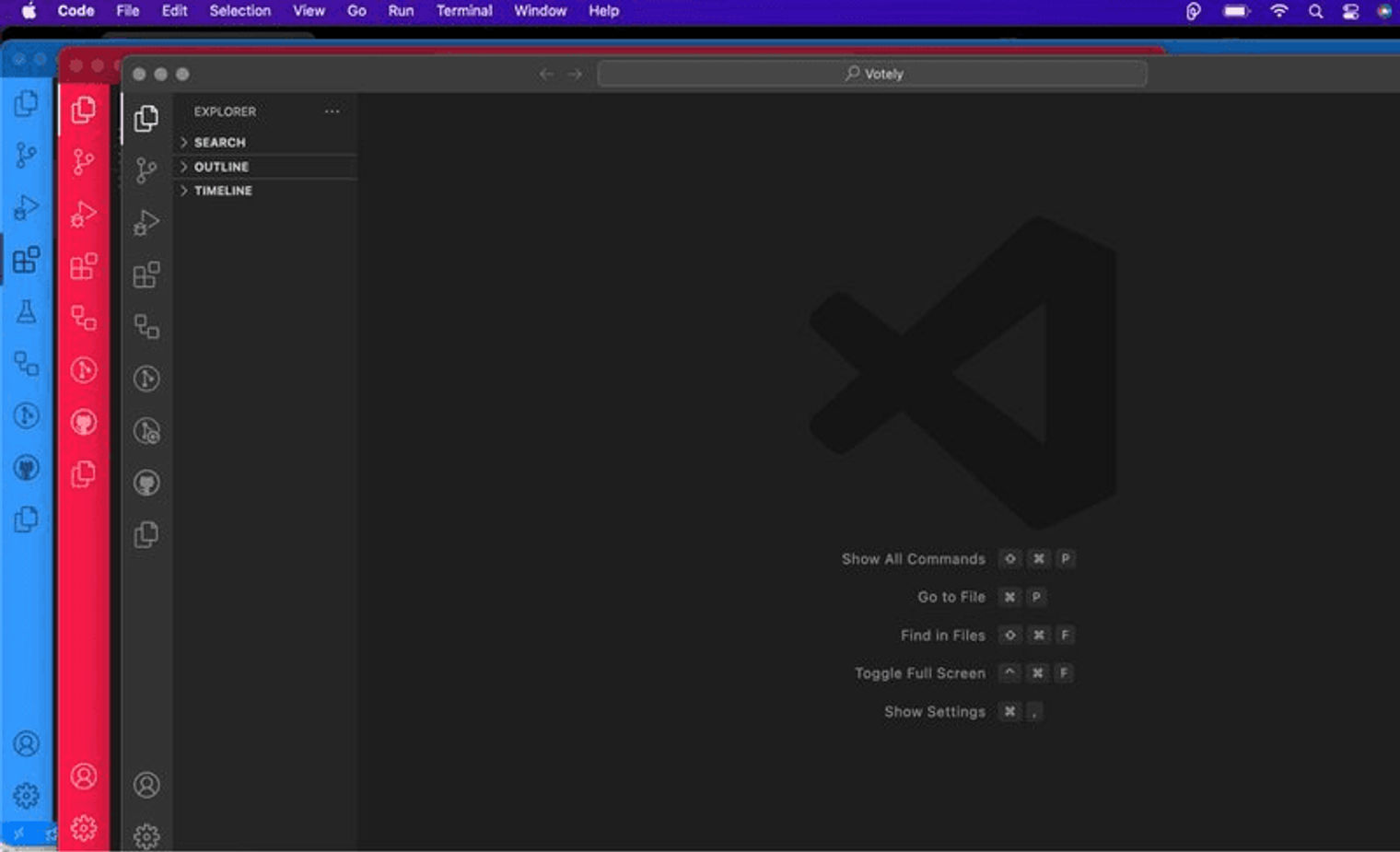This screenshot has height=852, width=1400.
Task: Open the Go menu
Action: click(x=356, y=11)
